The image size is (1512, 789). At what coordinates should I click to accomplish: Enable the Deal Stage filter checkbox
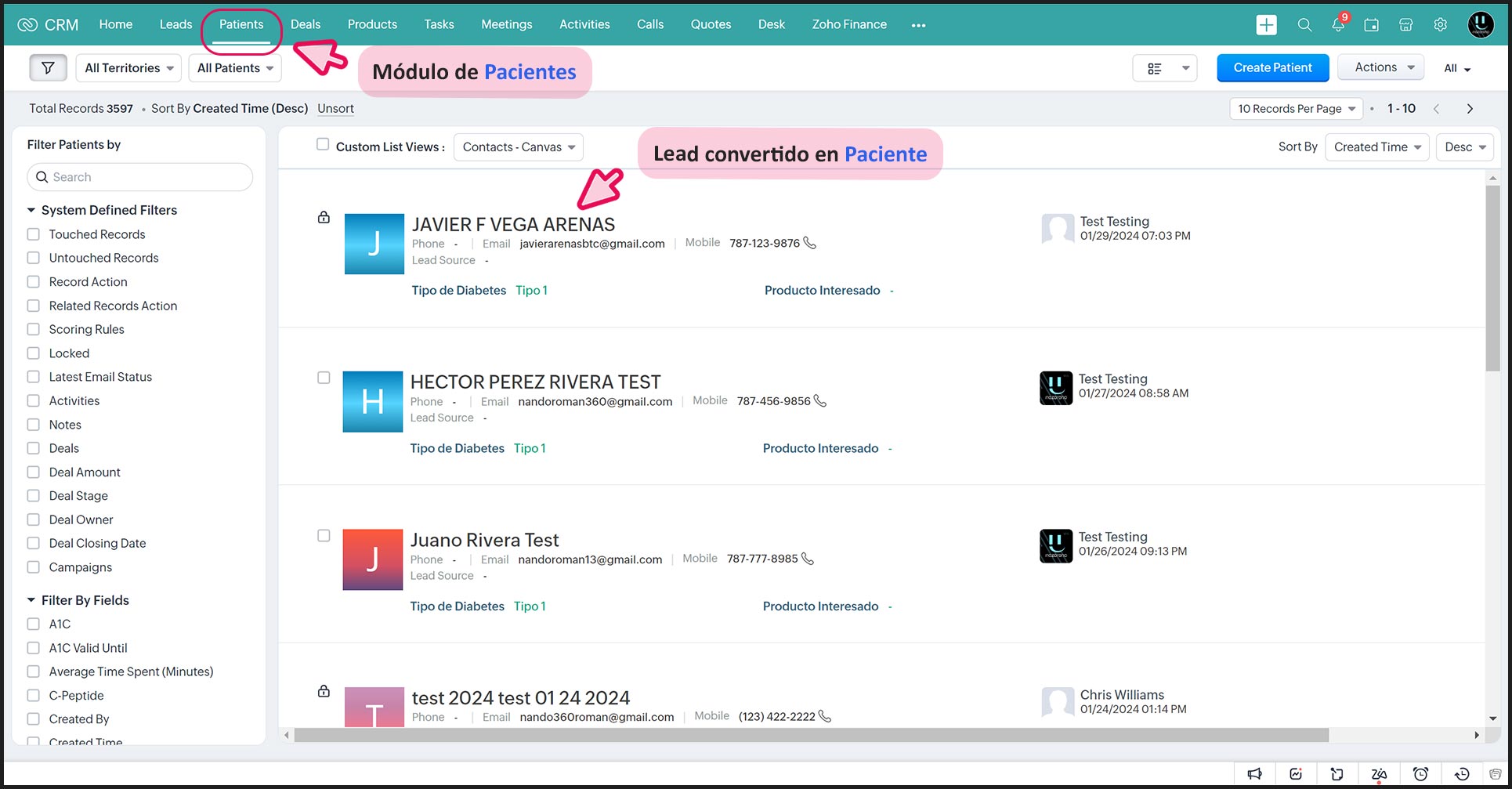[34, 496]
